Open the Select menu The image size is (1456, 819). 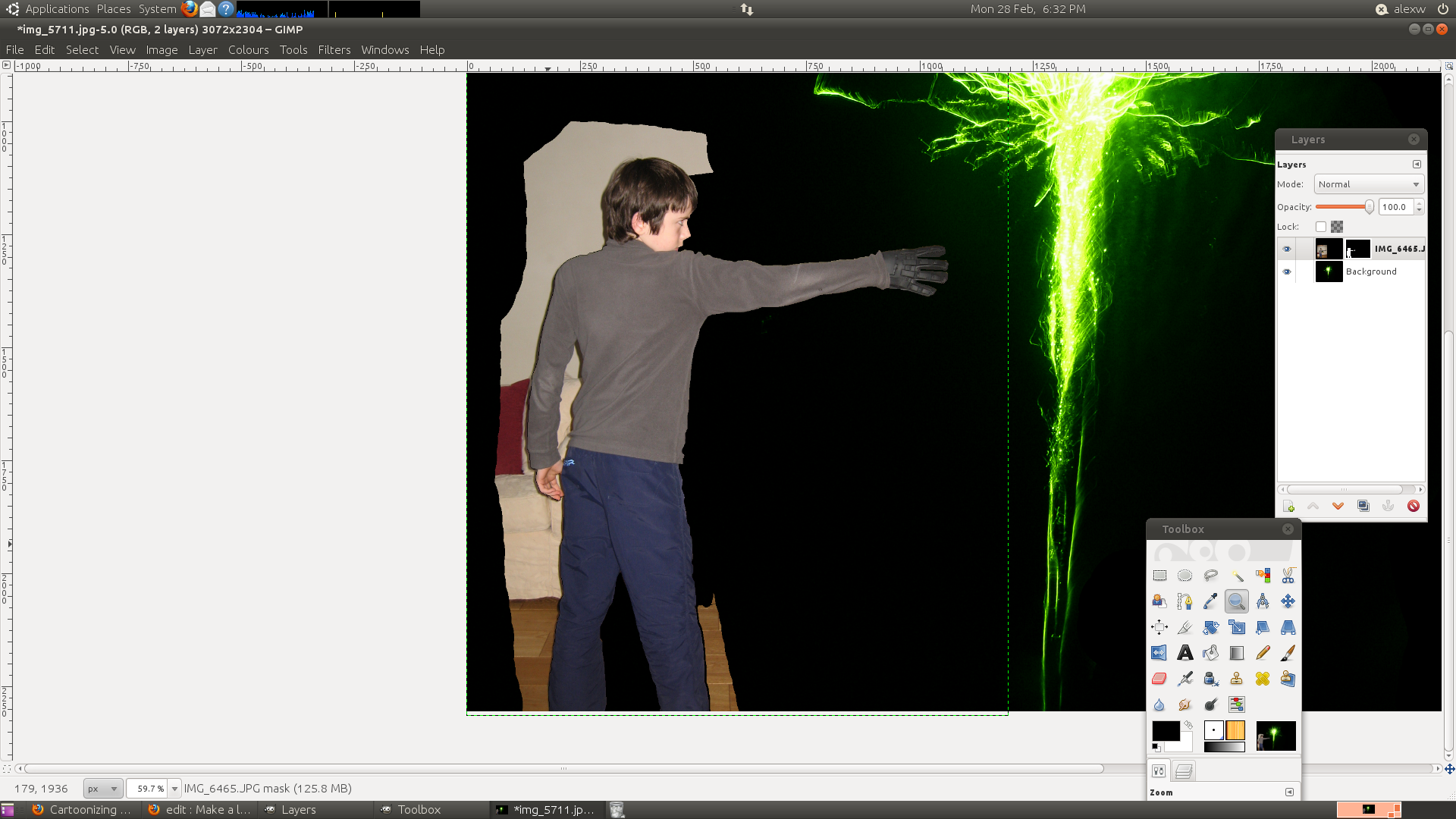pyautogui.click(x=82, y=50)
